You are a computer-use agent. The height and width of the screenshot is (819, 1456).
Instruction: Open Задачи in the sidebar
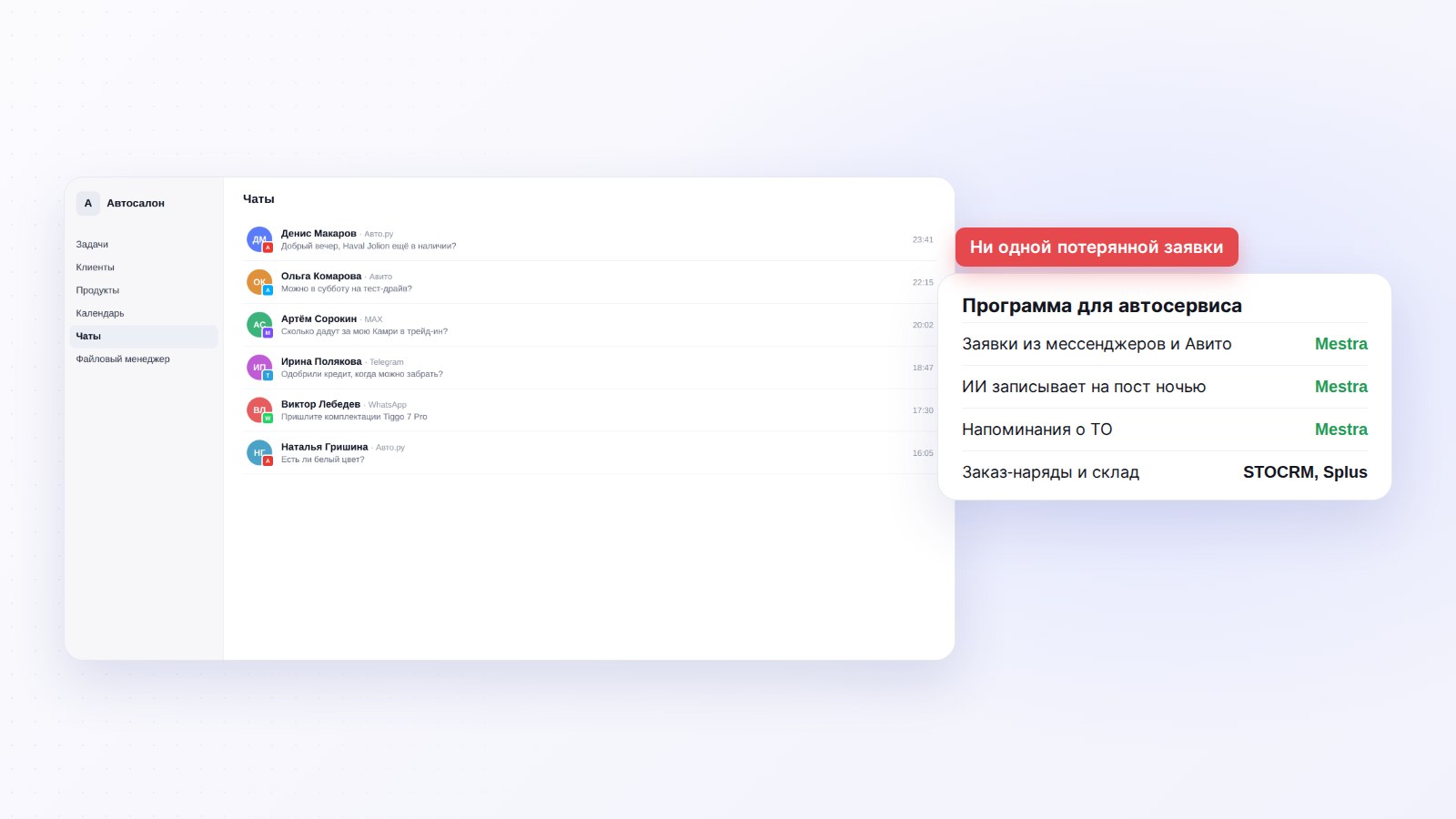144,244
